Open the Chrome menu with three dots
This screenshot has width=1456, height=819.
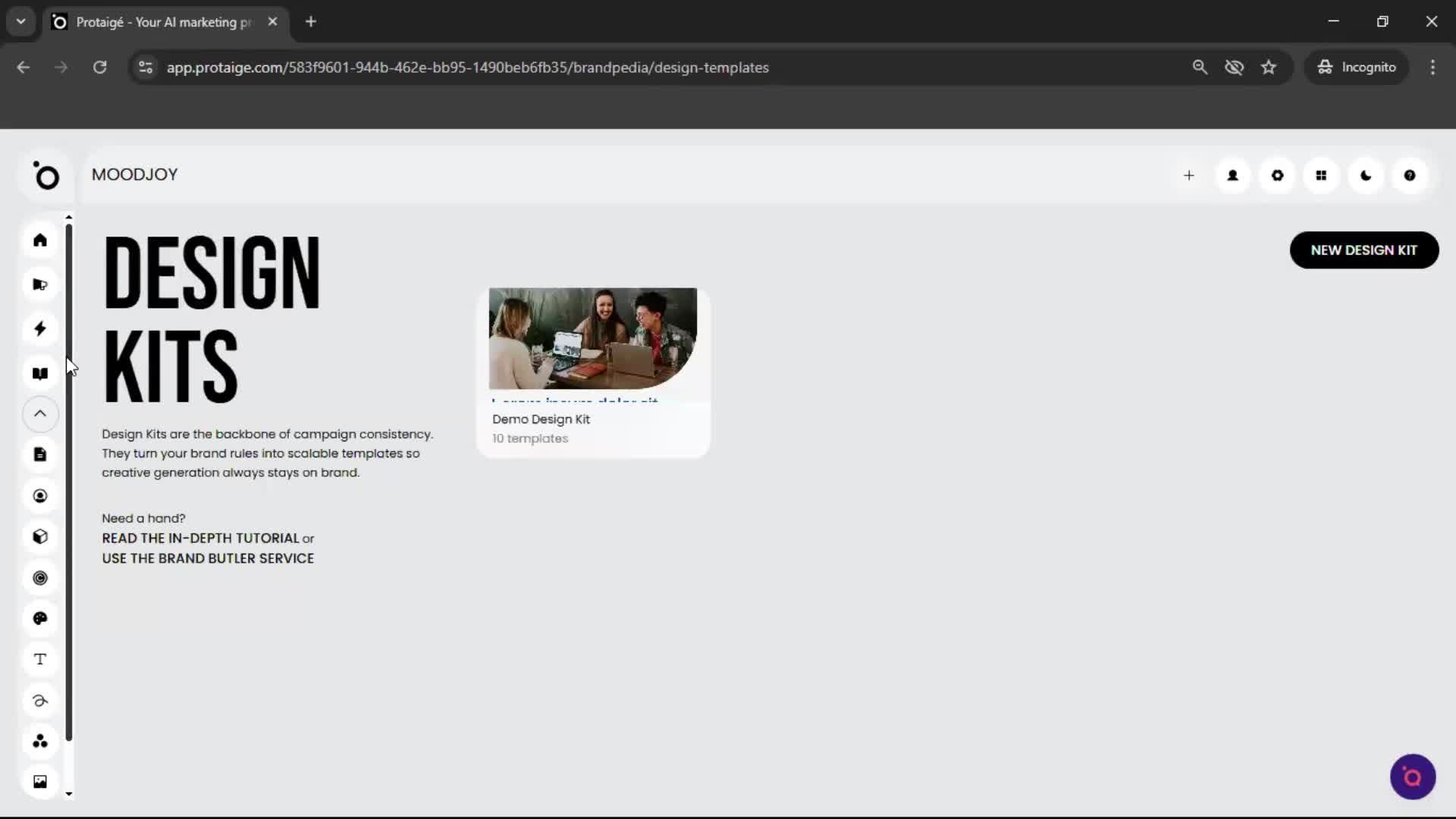pos(1432,67)
